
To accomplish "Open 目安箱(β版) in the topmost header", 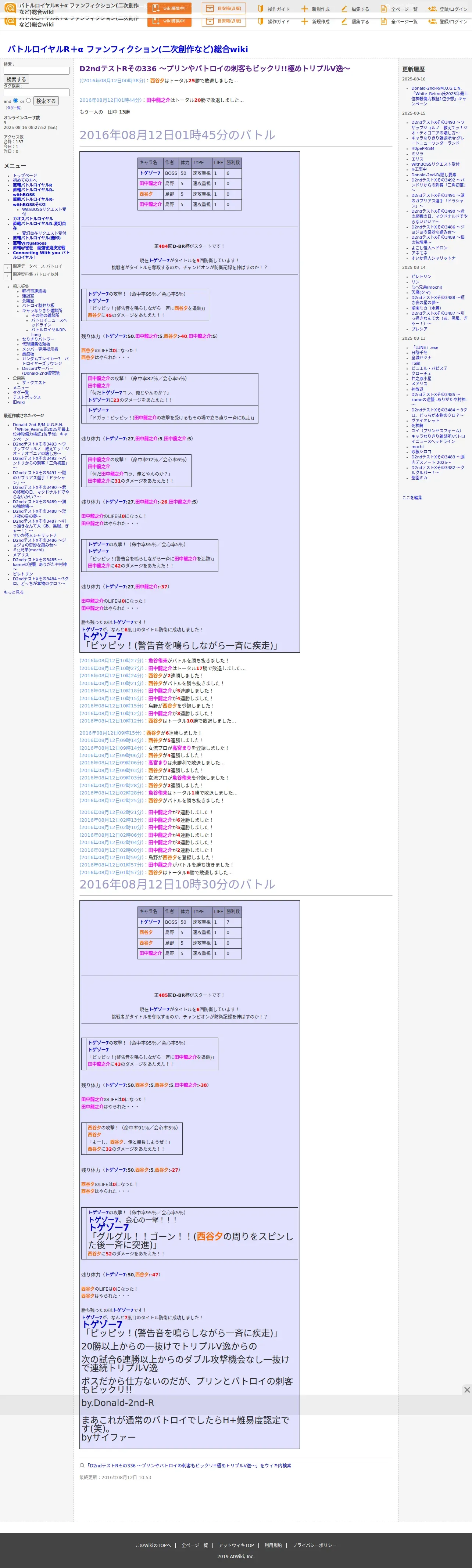I will [224, 8].
